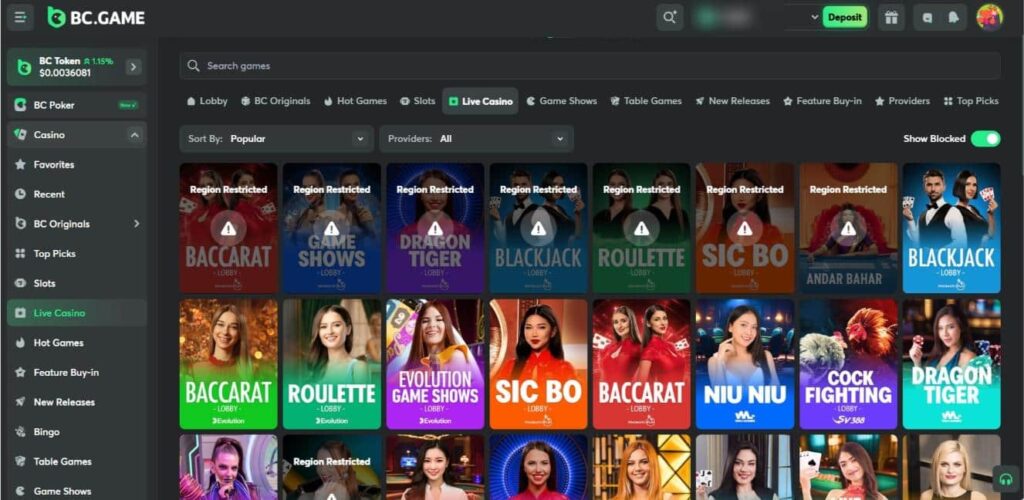Click the green Deposit button
The height and width of the screenshot is (500, 1024).
(x=844, y=17)
